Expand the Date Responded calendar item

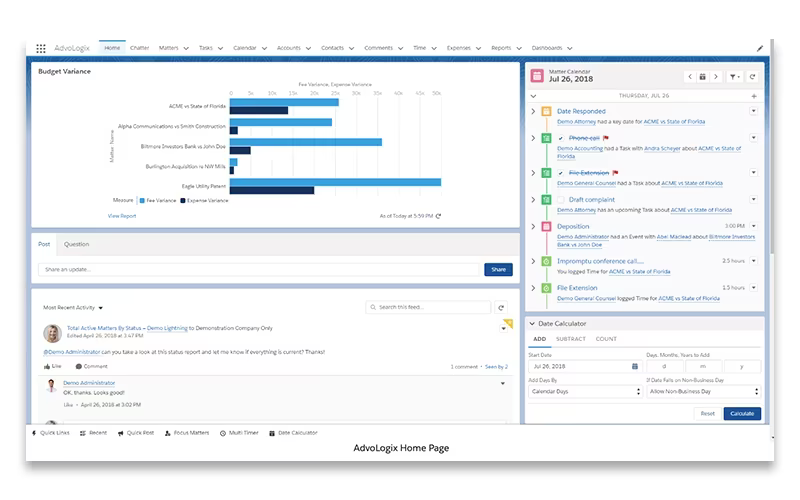coord(533,111)
